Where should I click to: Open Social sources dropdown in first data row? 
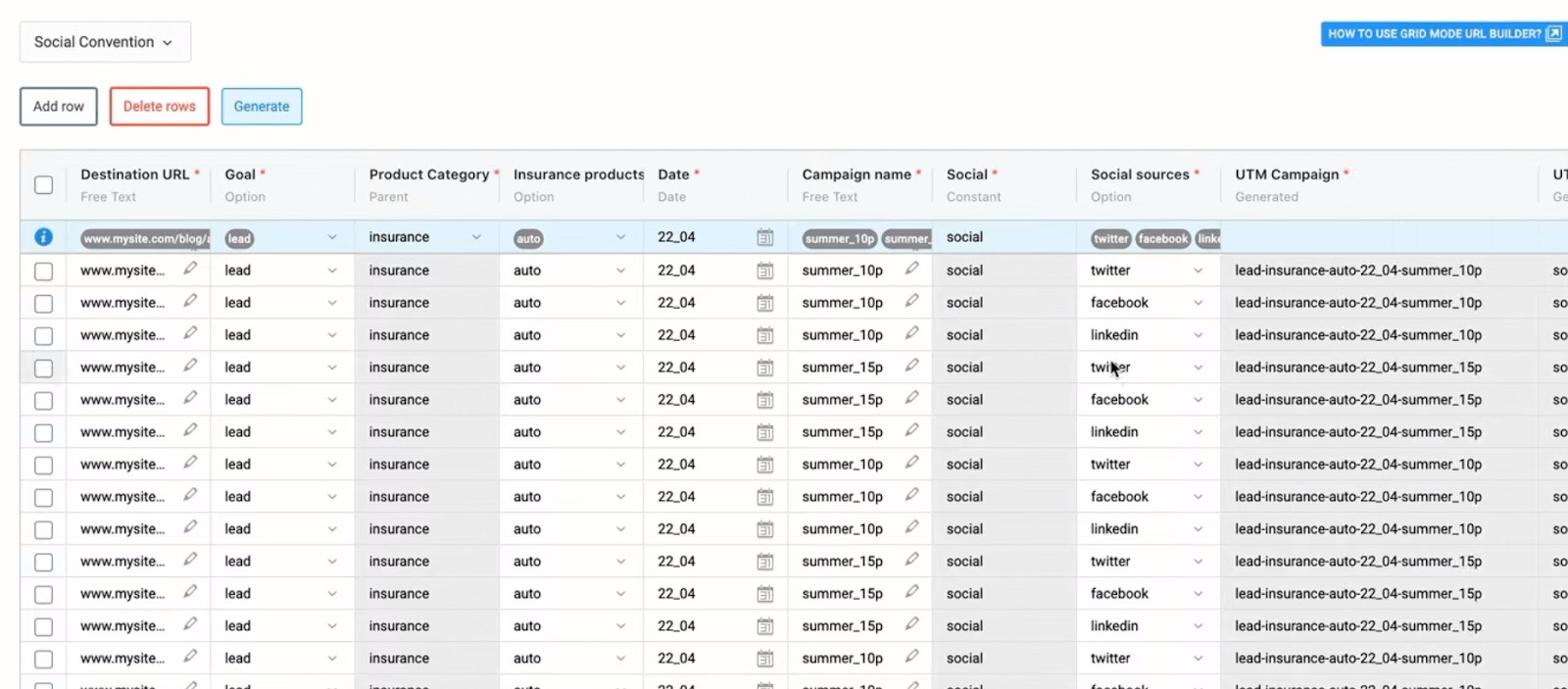(1198, 271)
